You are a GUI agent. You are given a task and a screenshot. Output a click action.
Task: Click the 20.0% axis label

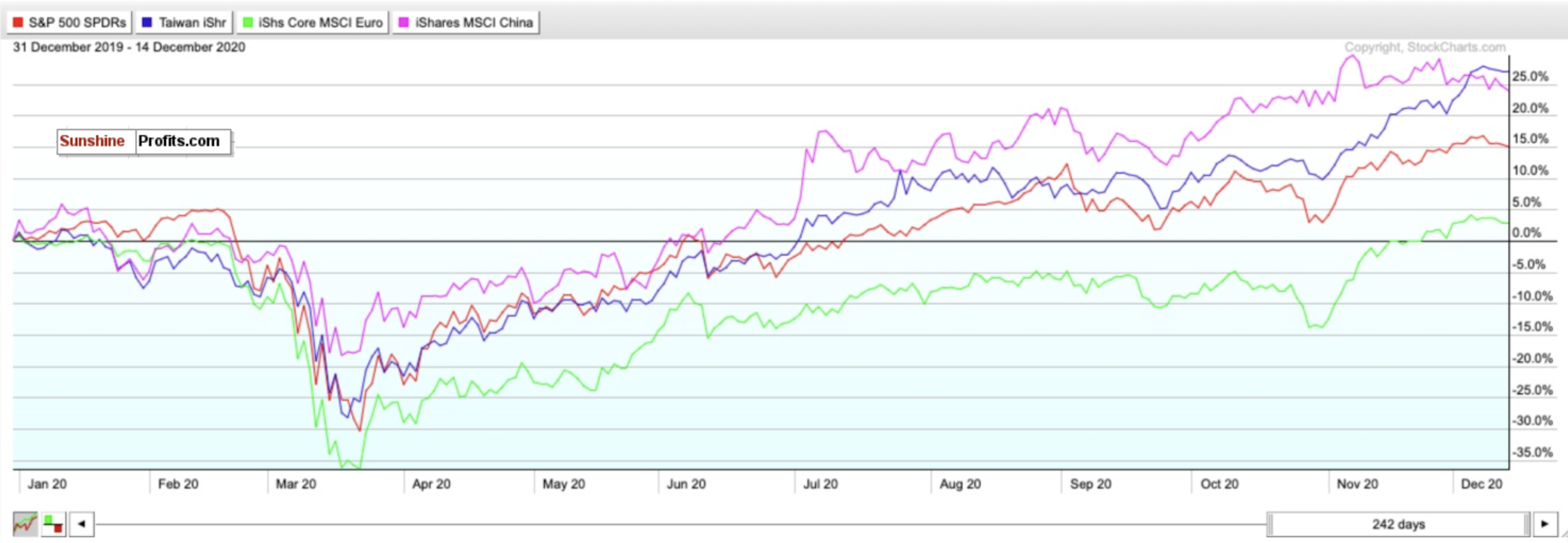pyautogui.click(x=1530, y=108)
